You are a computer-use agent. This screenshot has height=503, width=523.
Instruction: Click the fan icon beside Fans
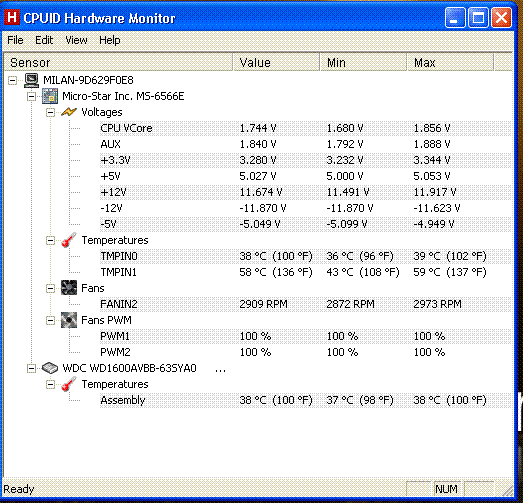(69, 288)
